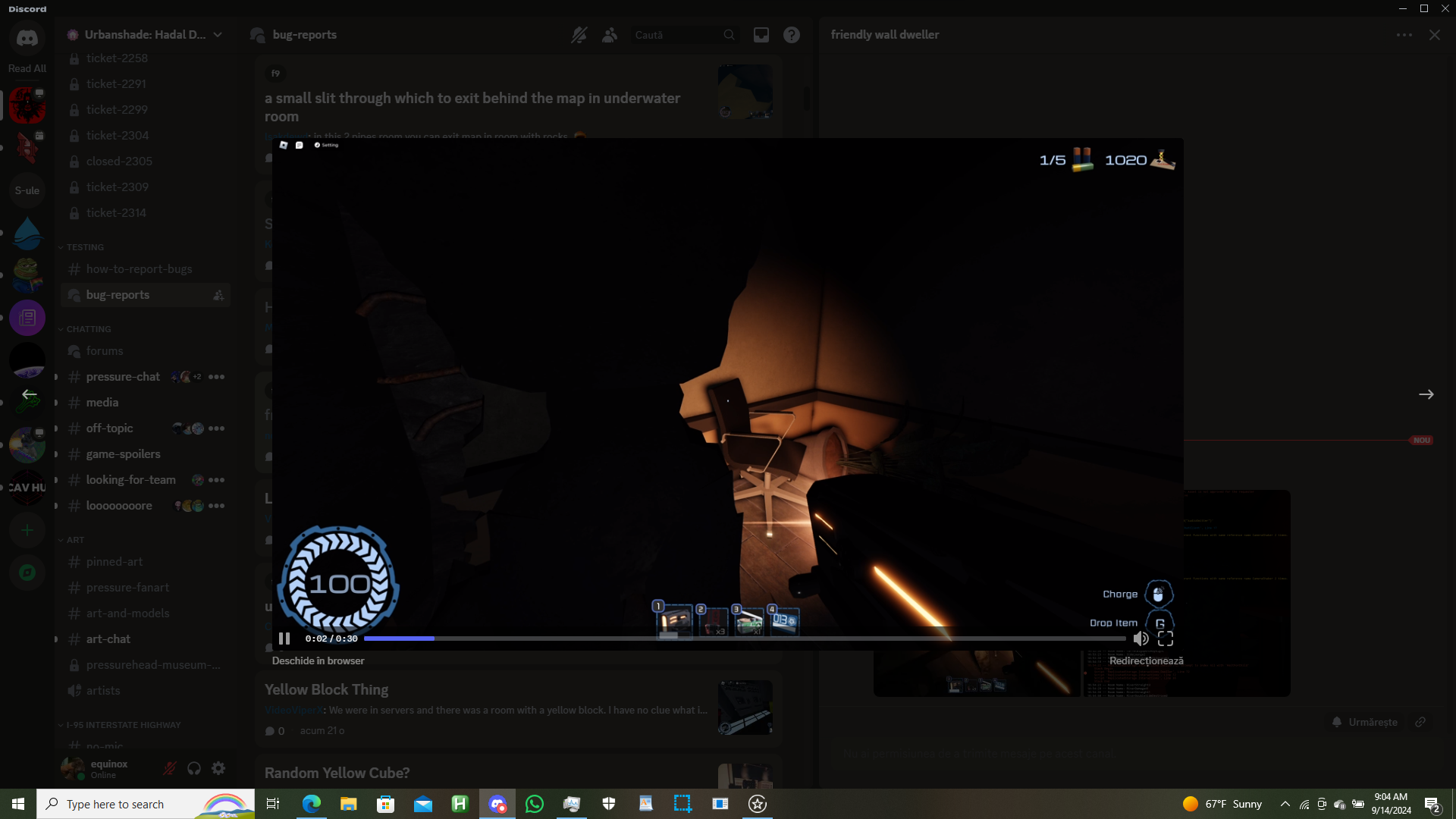Open the pressure-chat channel
1456x819 pixels.
[x=123, y=377]
